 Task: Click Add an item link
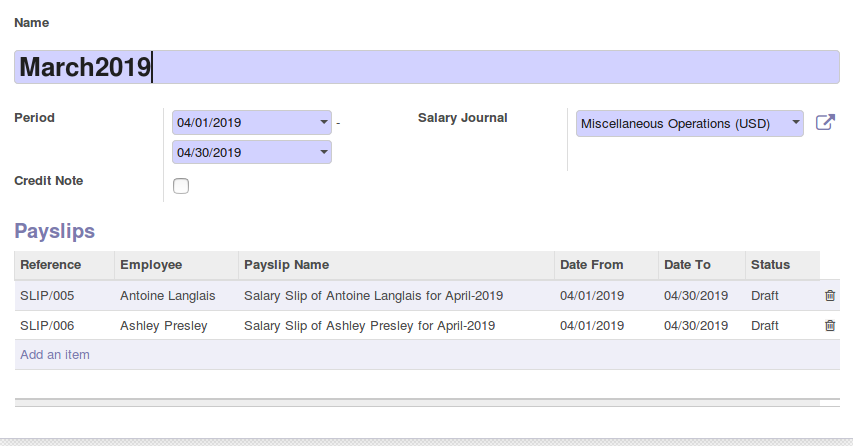[55, 355]
